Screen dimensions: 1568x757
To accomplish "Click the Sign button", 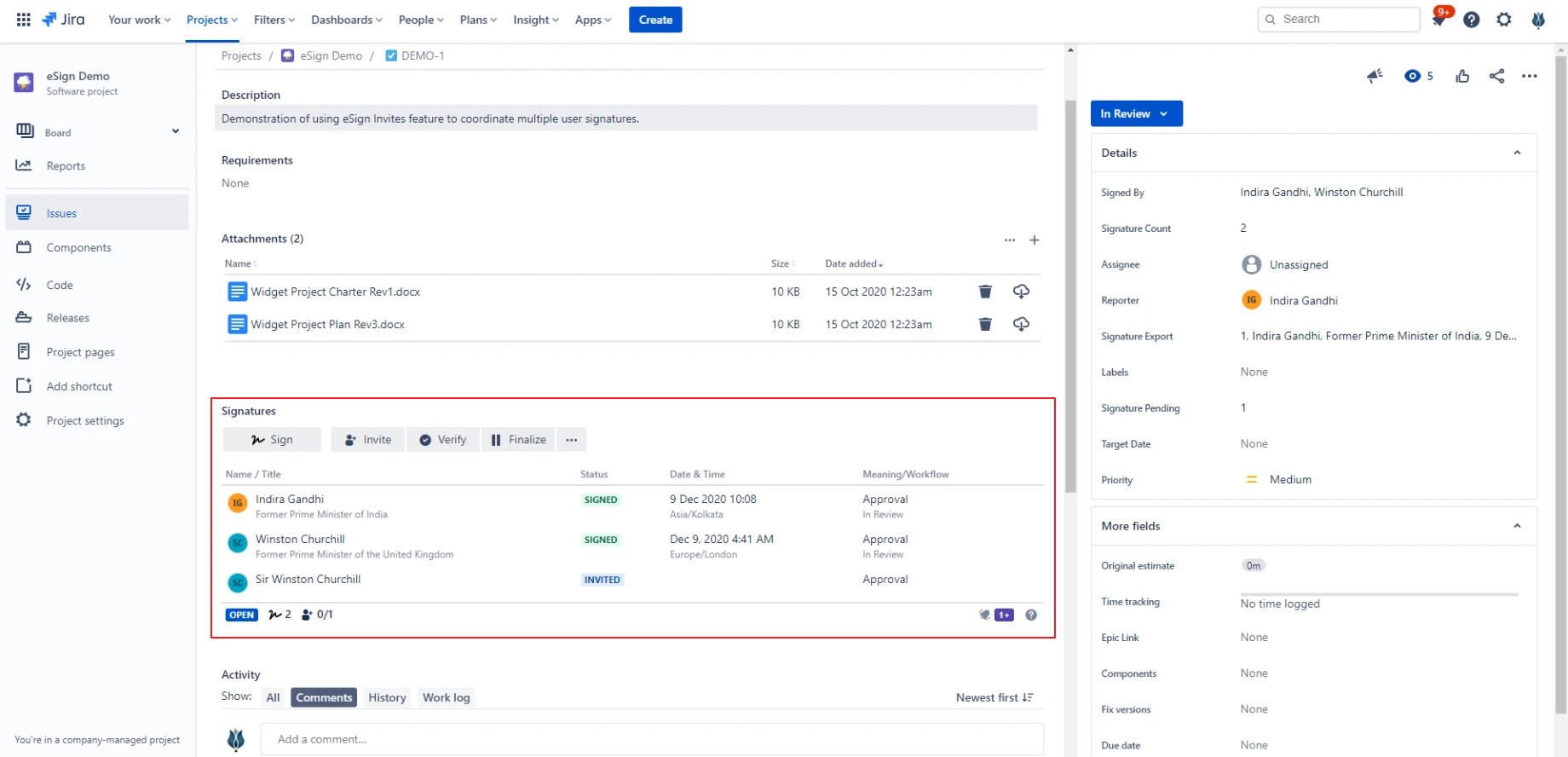I will pyautogui.click(x=272, y=440).
